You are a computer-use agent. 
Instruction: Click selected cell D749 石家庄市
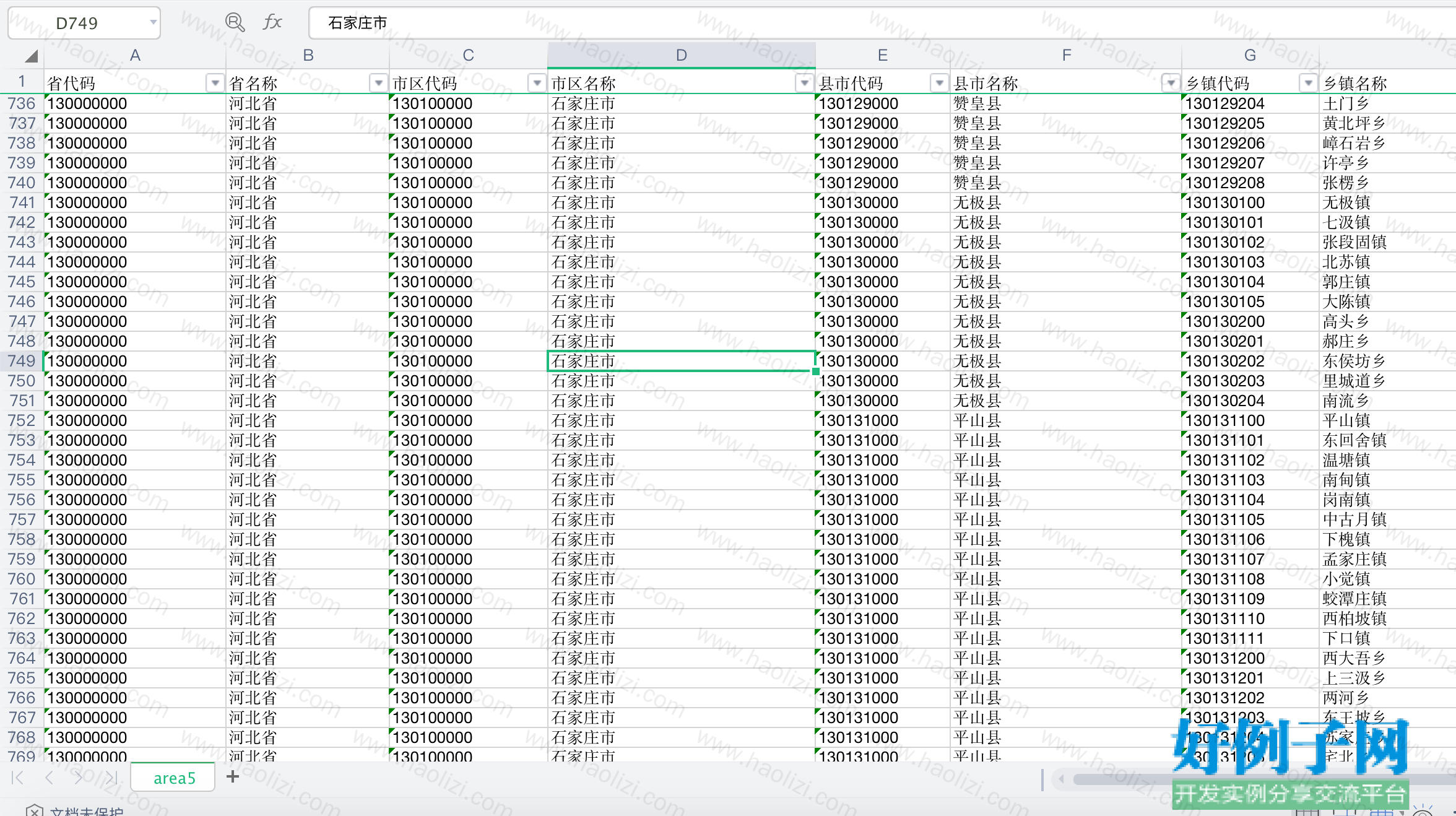682,361
